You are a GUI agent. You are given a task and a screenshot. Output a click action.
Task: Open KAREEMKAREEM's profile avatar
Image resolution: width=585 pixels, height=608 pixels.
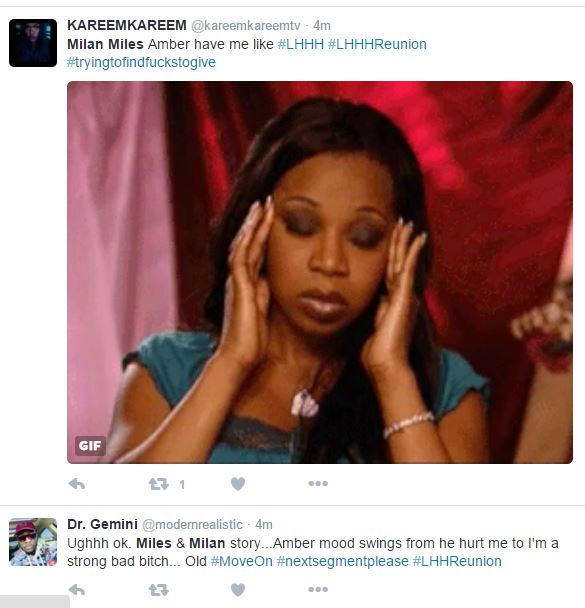pyautogui.click(x=33, y=43)
